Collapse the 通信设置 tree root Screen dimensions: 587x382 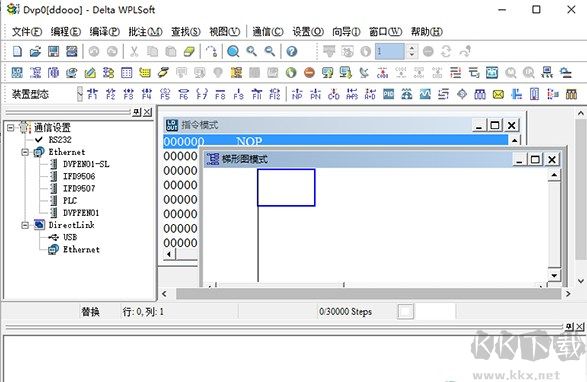11,128
